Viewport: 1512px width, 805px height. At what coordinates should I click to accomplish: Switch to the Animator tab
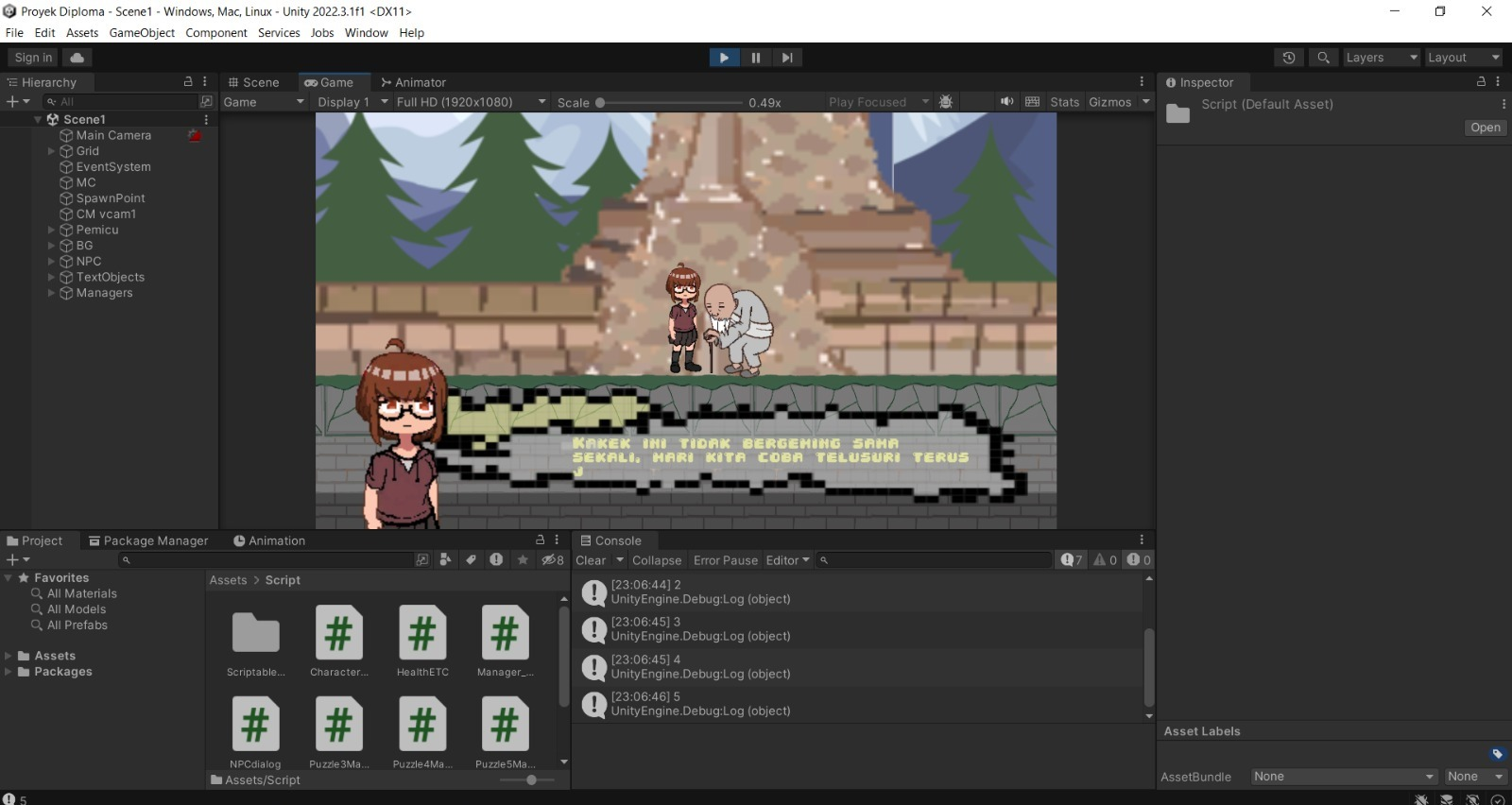pyautogui.click(x=413, y=82)
